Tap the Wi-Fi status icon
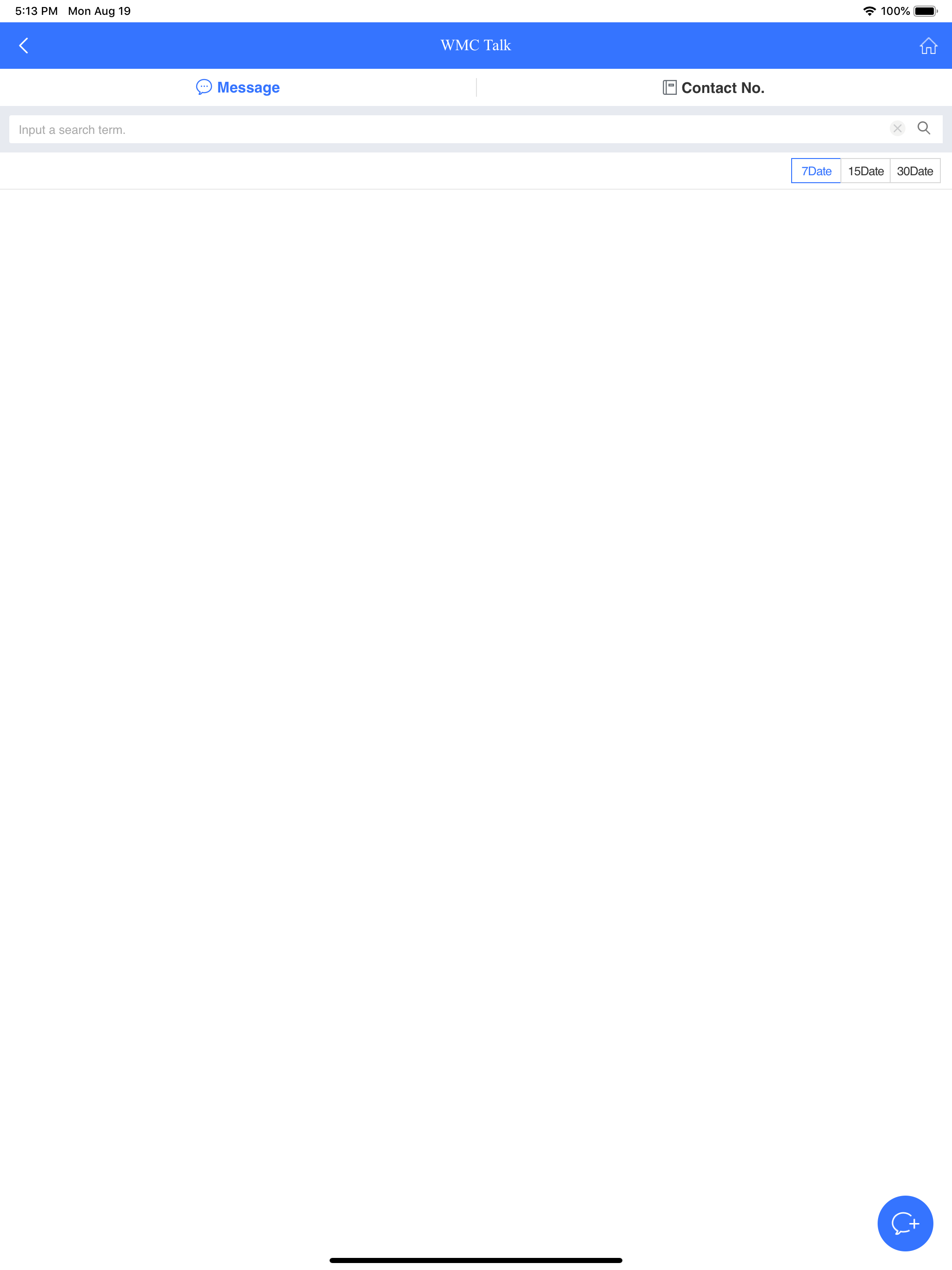 (869, 11)
